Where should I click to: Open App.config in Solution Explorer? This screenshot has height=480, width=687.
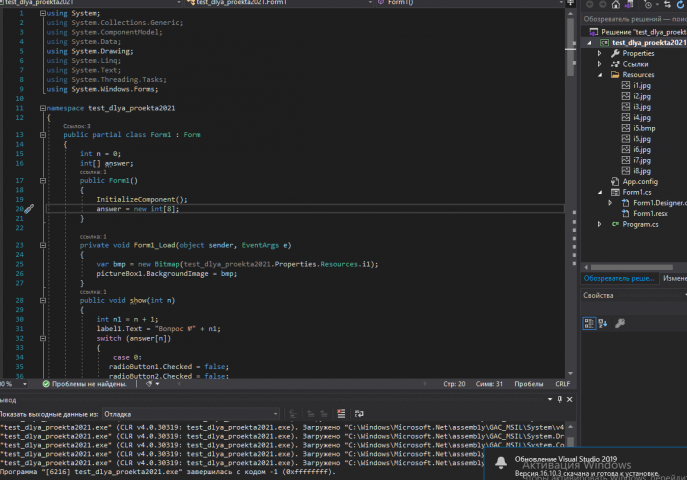tap(641, 181)
